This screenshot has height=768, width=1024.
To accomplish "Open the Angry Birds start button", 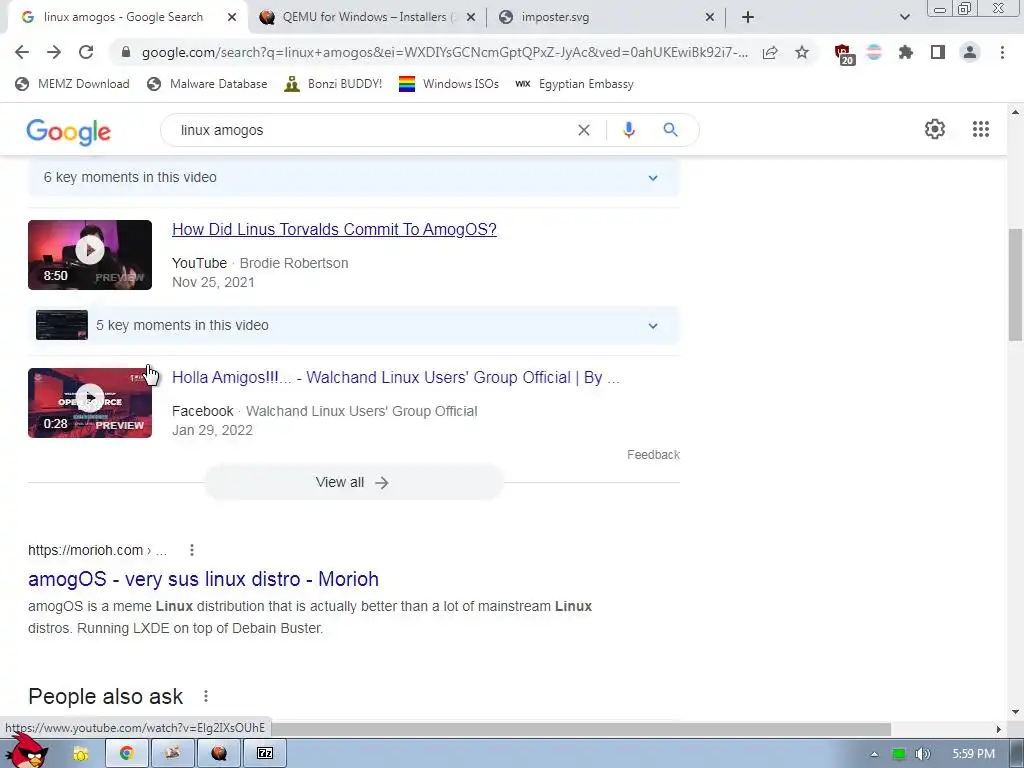I will (27, 751).
